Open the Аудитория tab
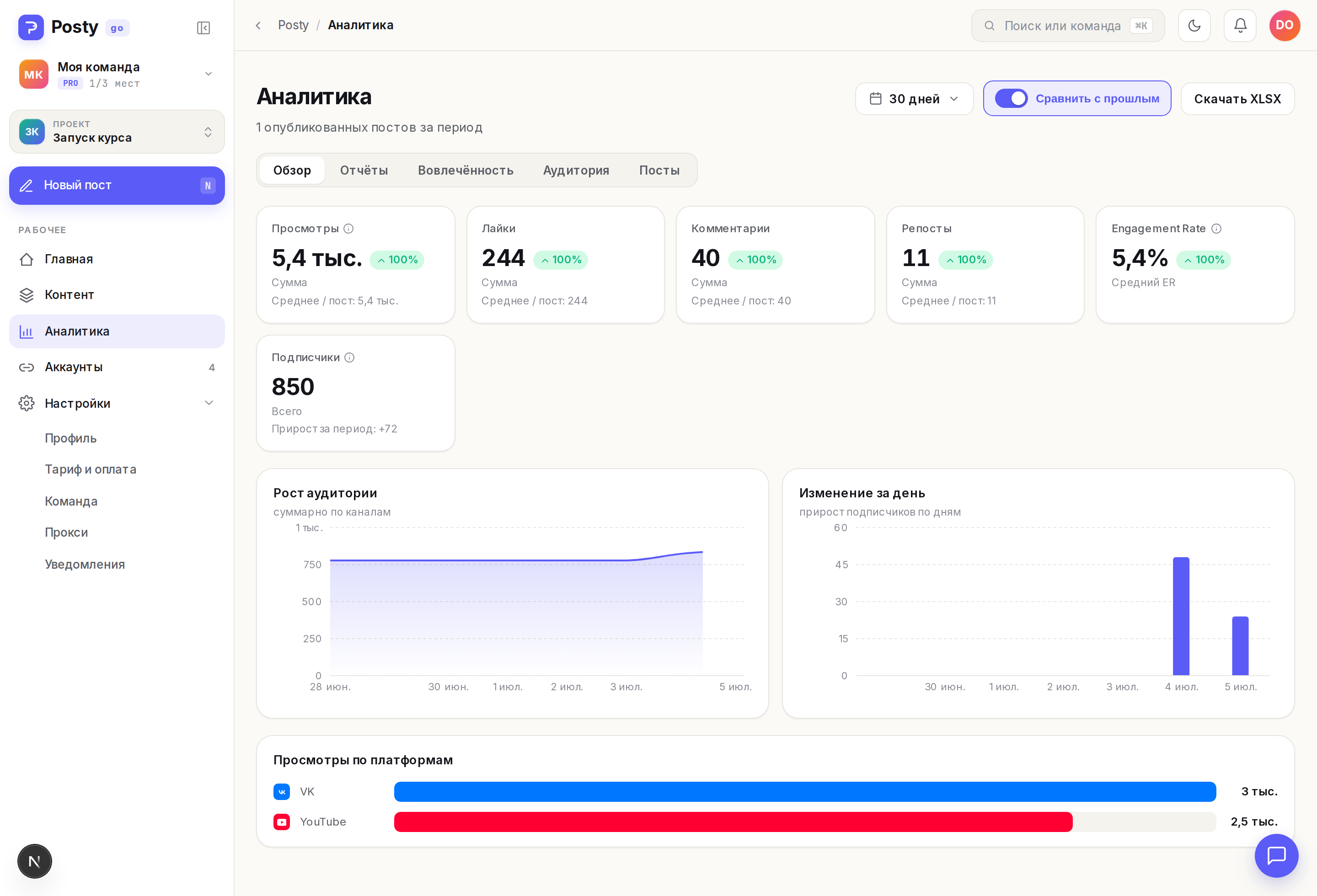The width and height of the screenshot is (1317, 896). [576, 171]
